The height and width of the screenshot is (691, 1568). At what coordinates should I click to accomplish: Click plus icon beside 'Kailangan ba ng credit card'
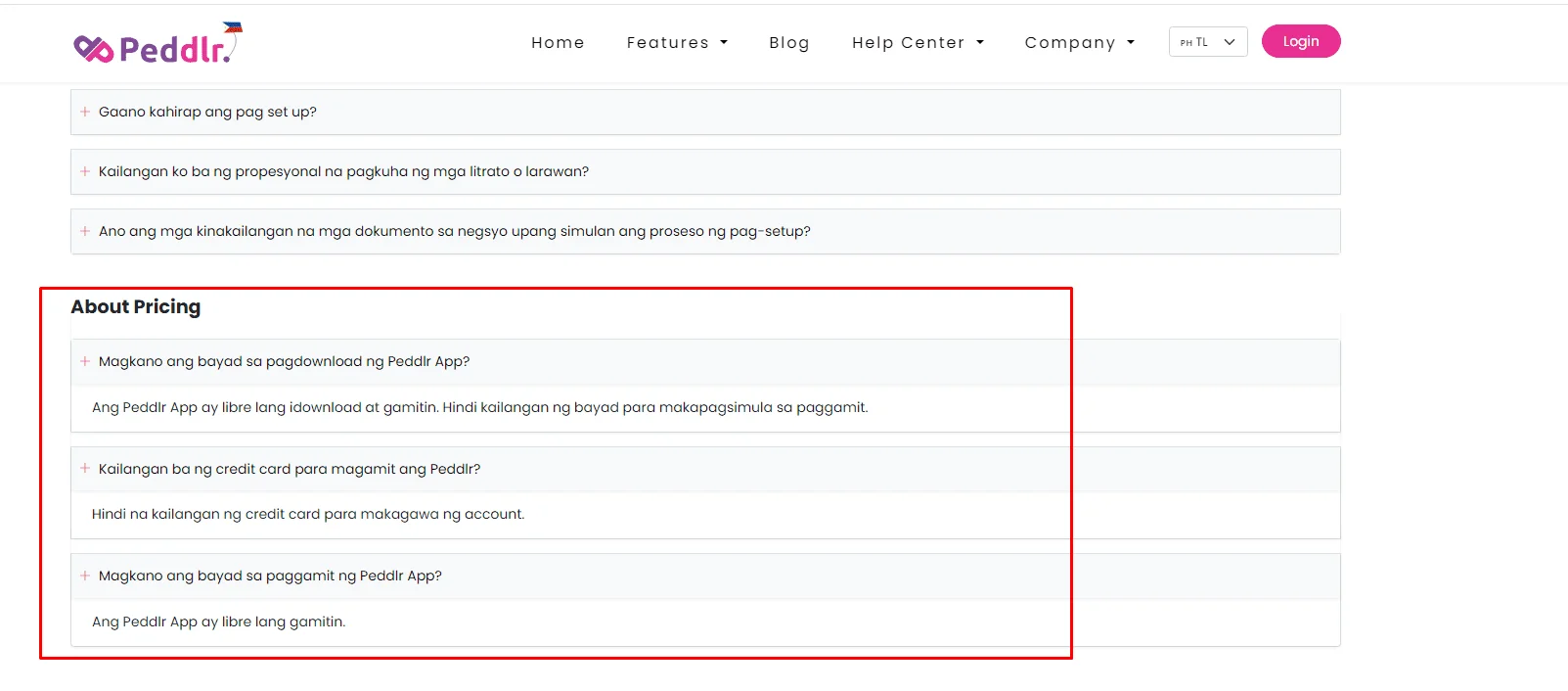[x=85, y=468]
